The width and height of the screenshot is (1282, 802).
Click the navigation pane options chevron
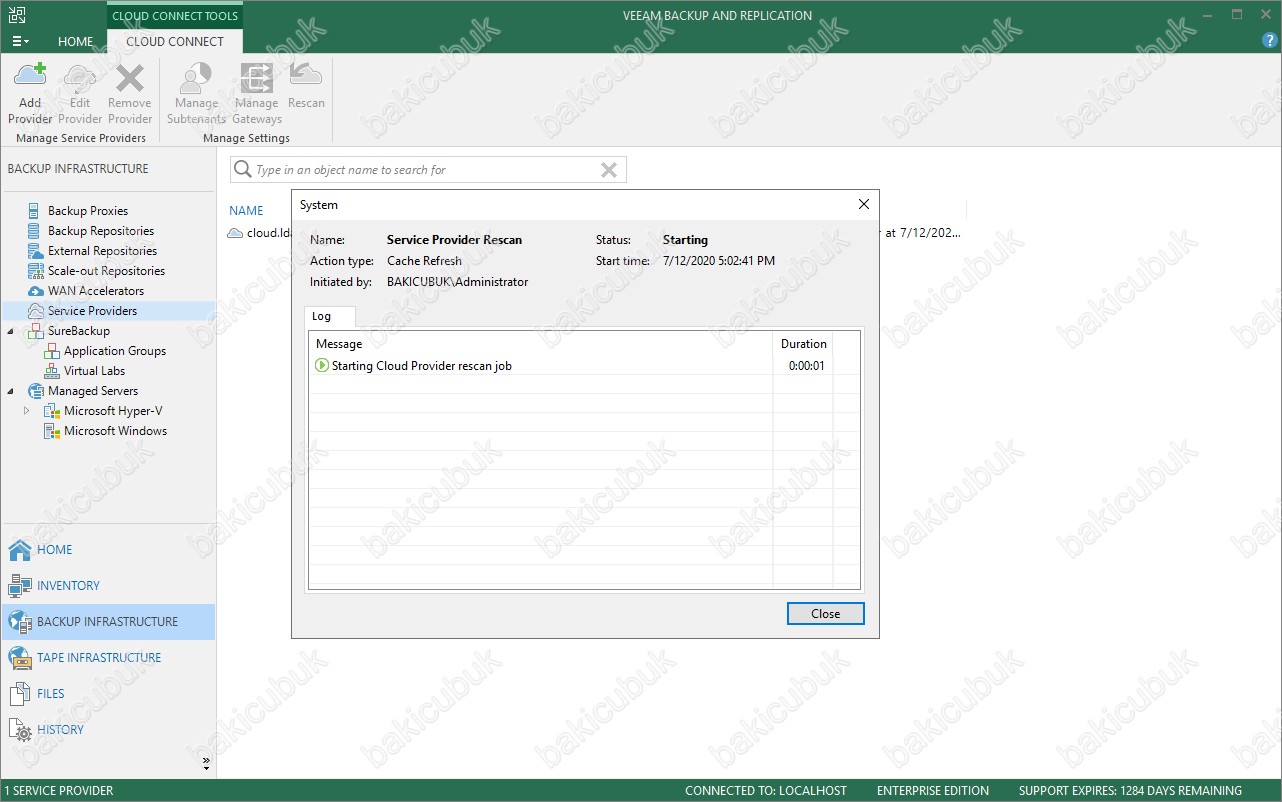[206, 763]
